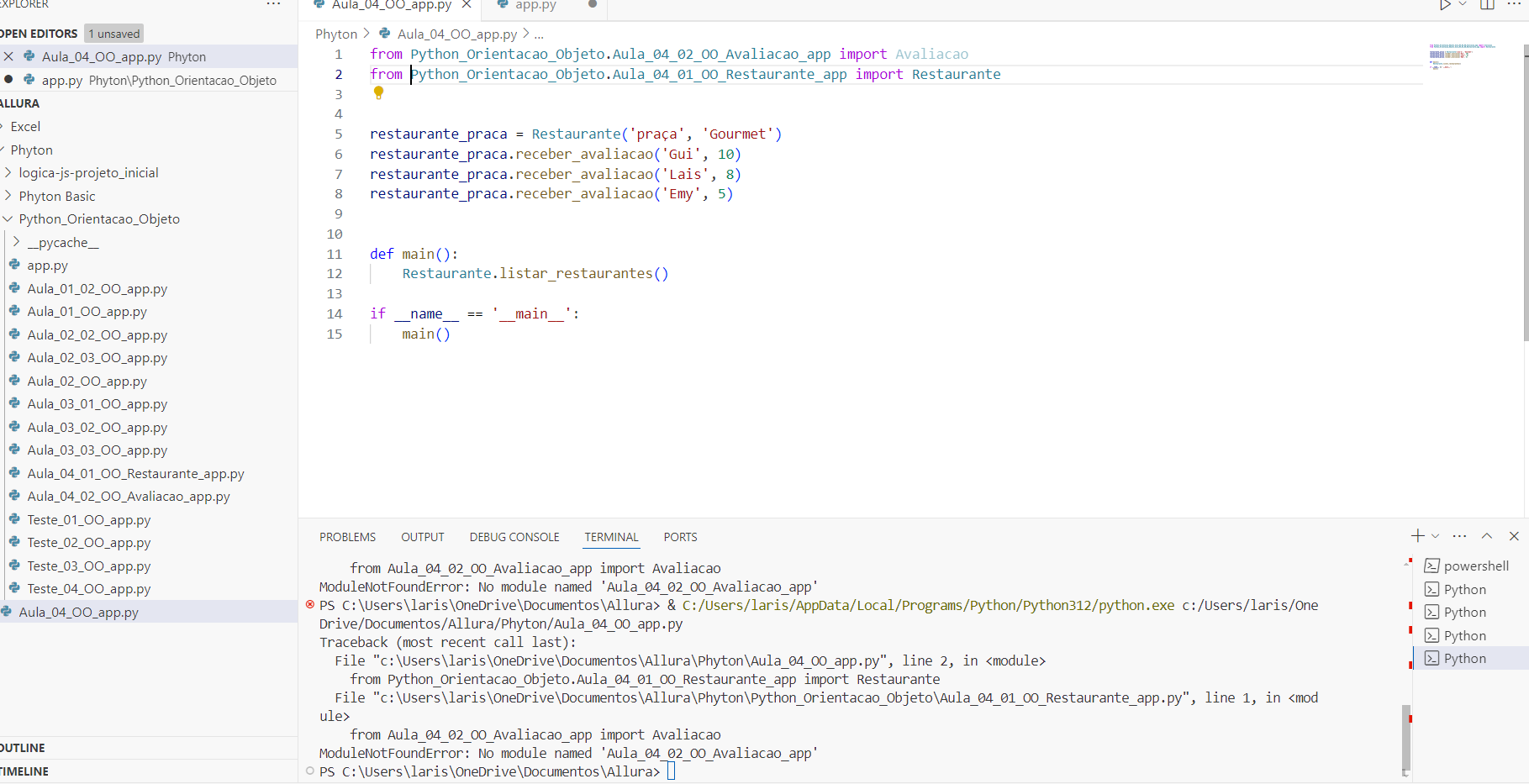Viewport: 1529px width, 784px height.
Task: Open Teste_04_OO_app.py file
Action: click(88, 589)
